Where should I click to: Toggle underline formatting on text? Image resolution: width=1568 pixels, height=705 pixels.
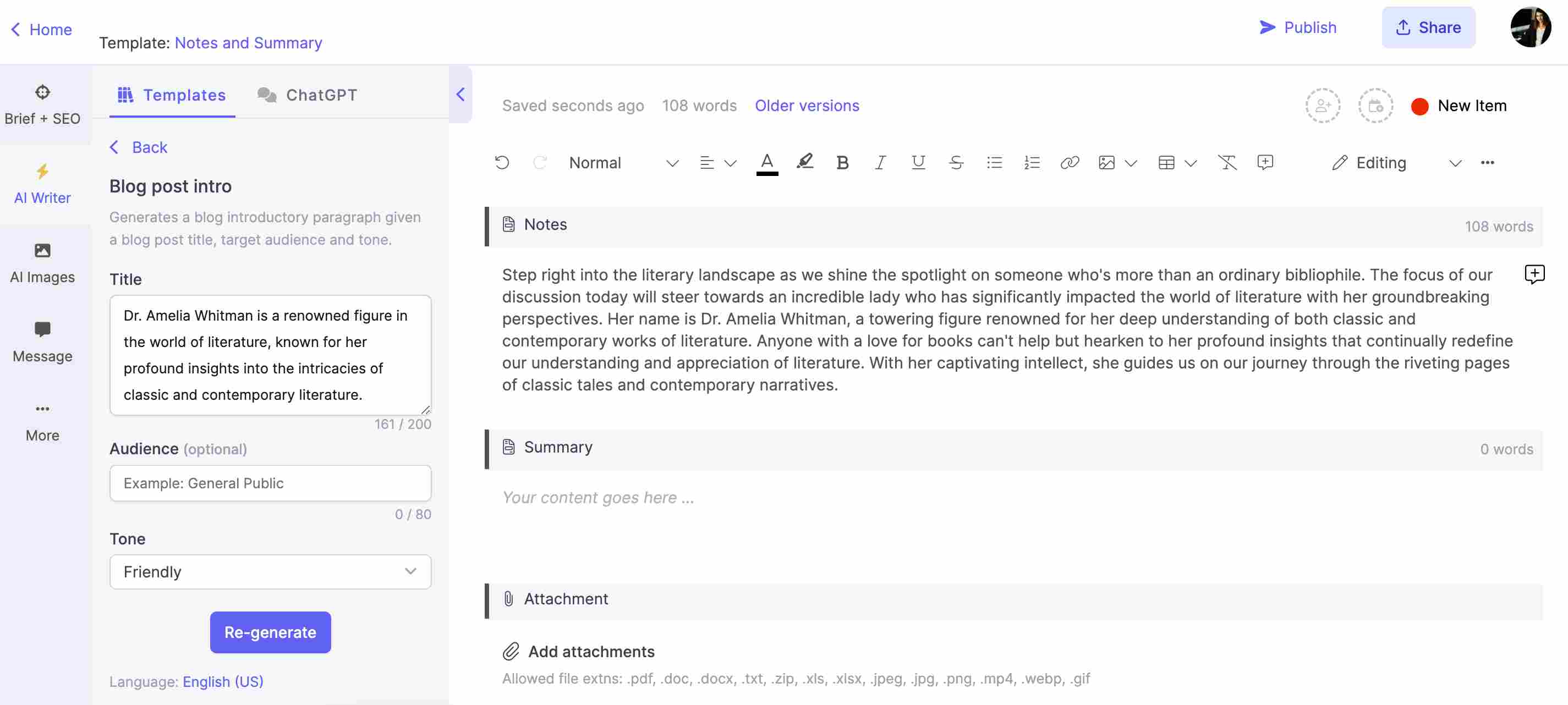[916, 162]
